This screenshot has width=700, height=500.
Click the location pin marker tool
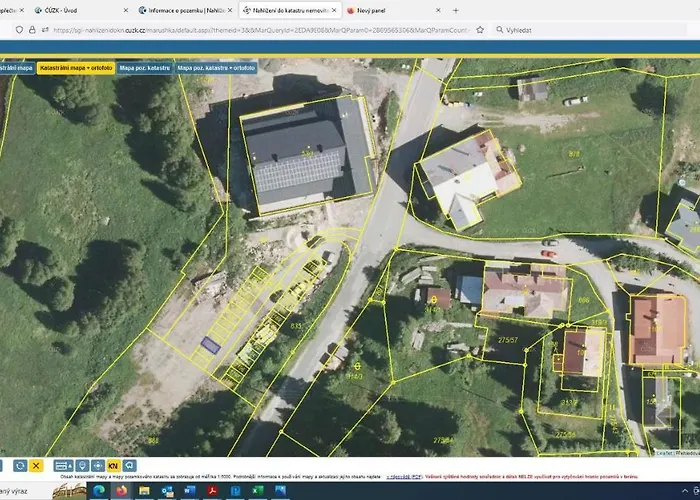(x=82, y=466)
